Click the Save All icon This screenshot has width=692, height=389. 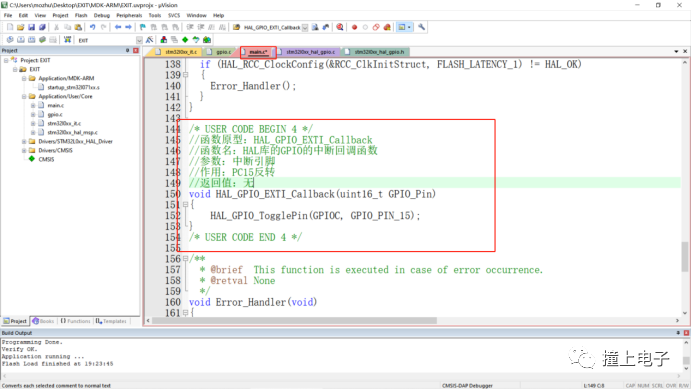click(42, 27)
